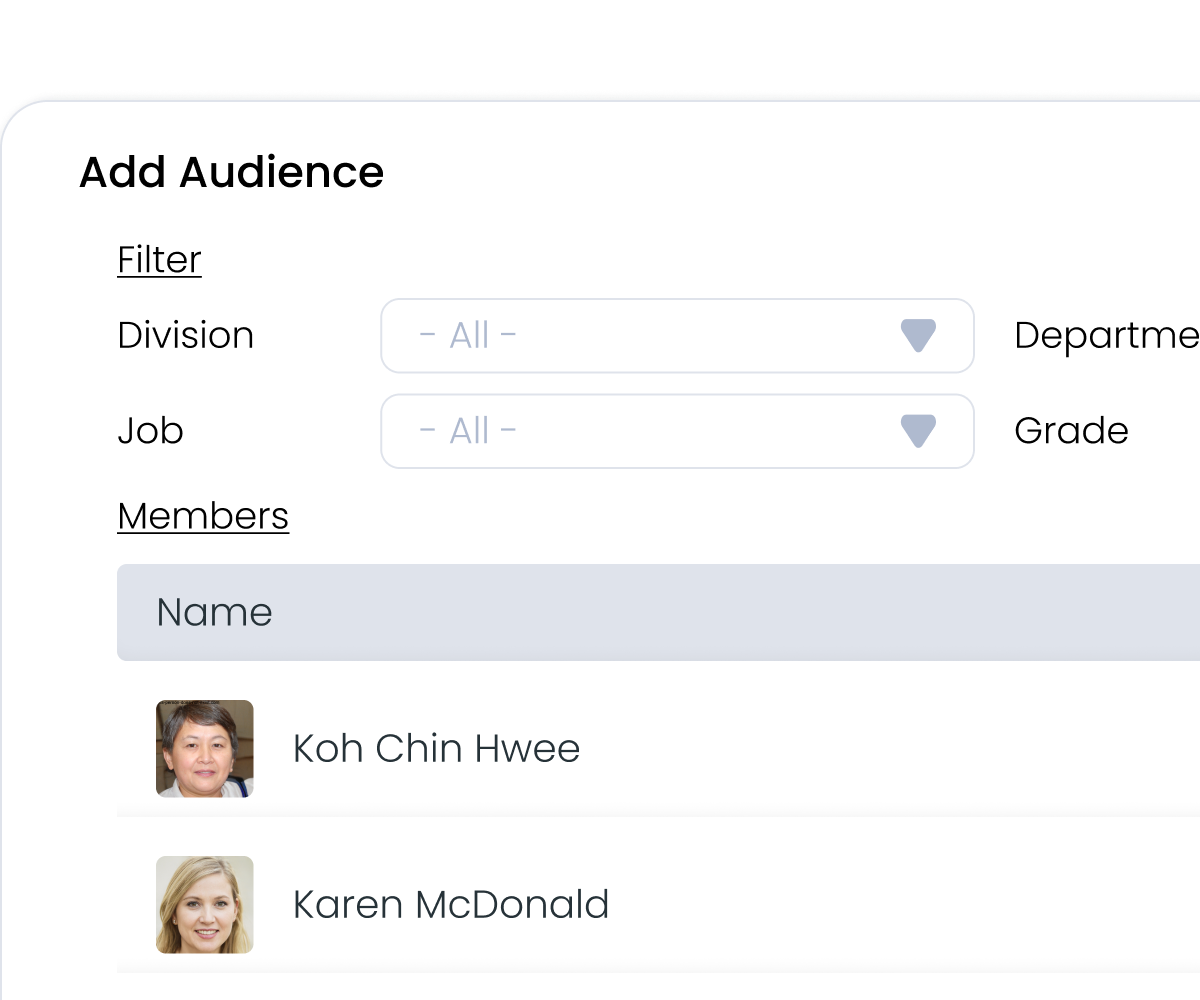Click the Division field label

(x=186, y=335)
